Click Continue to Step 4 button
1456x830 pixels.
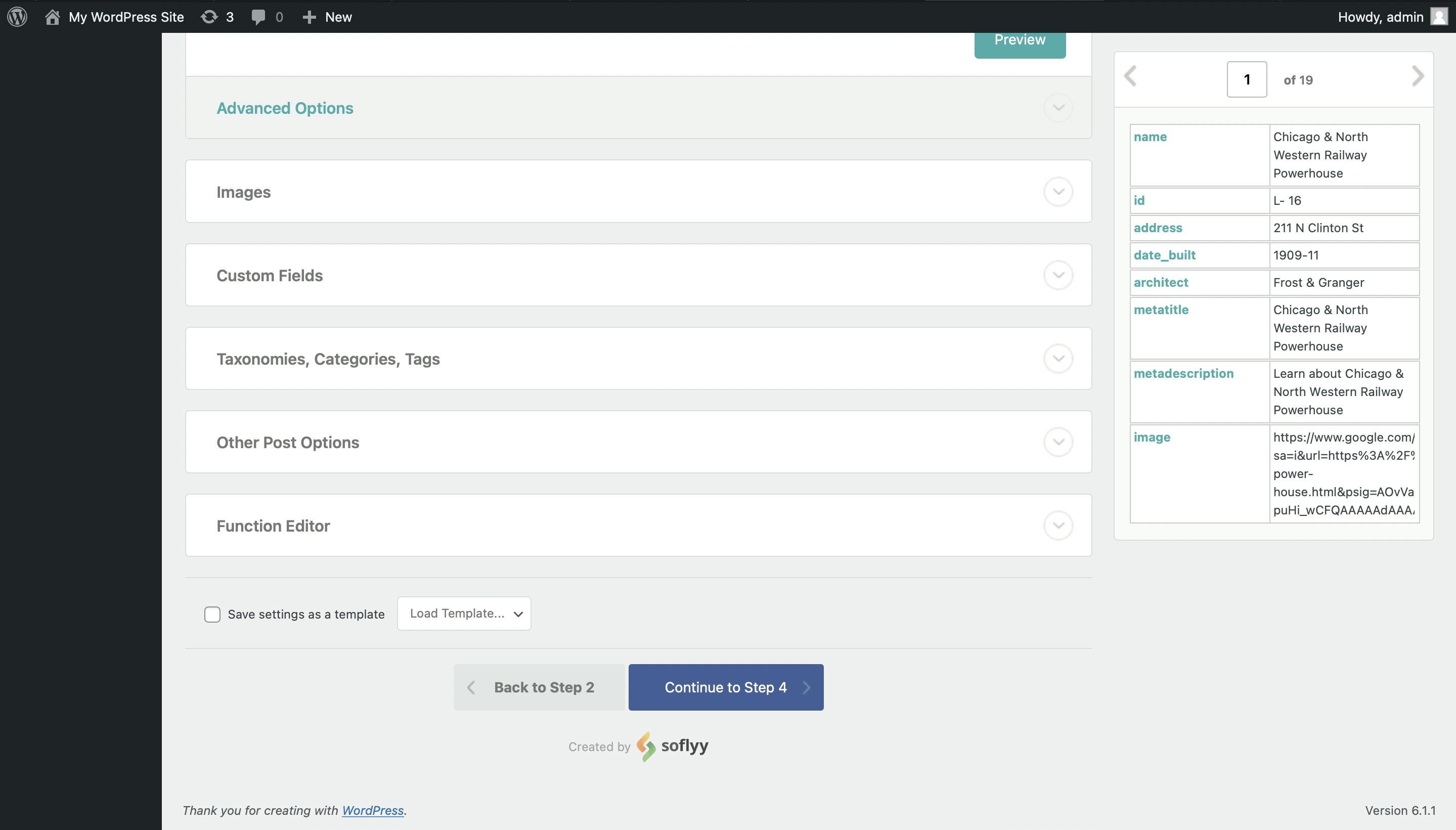[x=725, y=687]
